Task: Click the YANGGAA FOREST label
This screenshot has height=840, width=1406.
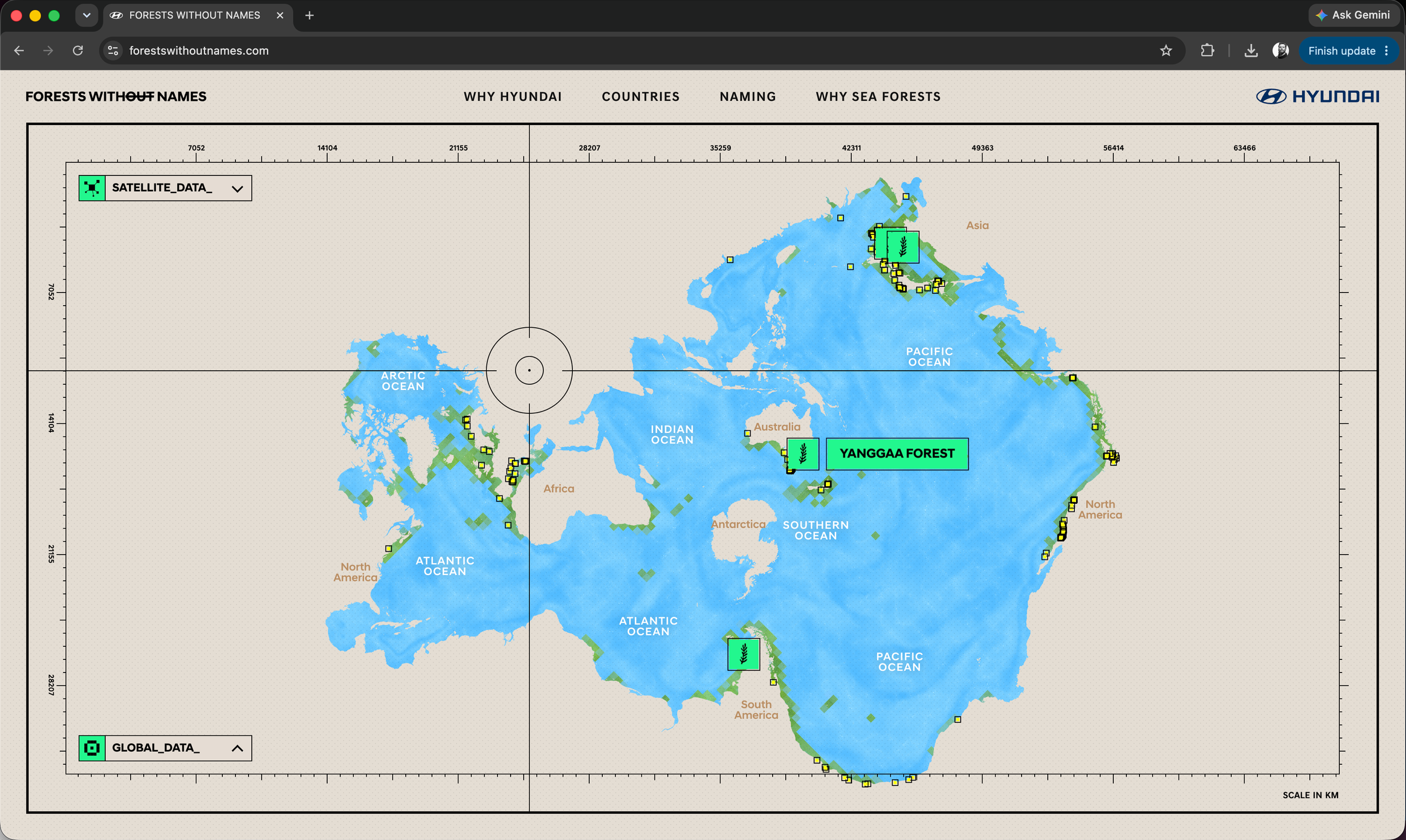Action: 897,454
